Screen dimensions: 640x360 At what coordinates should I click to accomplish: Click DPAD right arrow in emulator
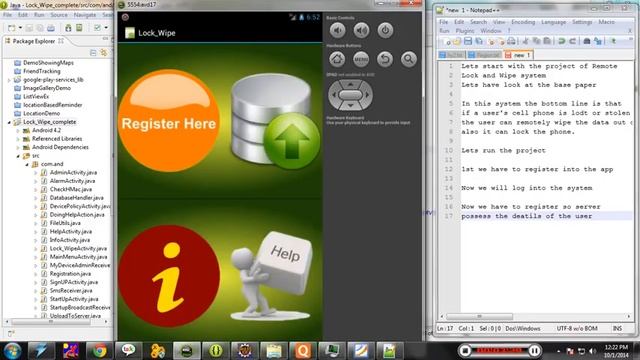pyautogui.click(x=367, y=95)
